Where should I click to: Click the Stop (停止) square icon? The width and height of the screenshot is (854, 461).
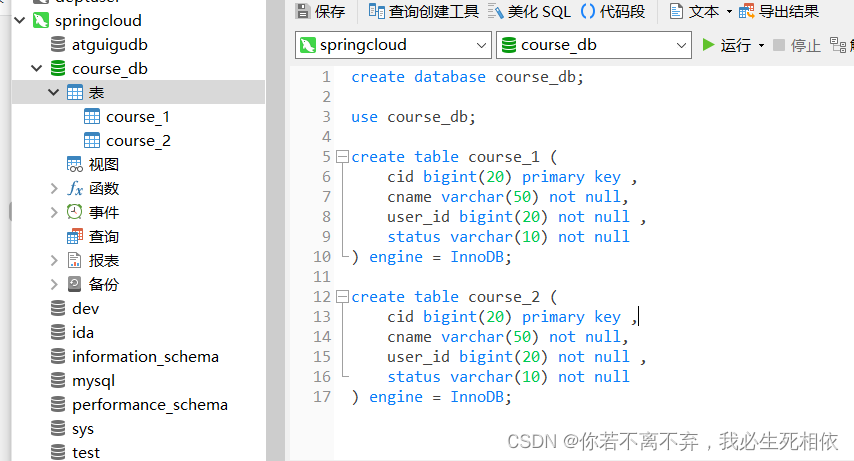coord(779,45)
